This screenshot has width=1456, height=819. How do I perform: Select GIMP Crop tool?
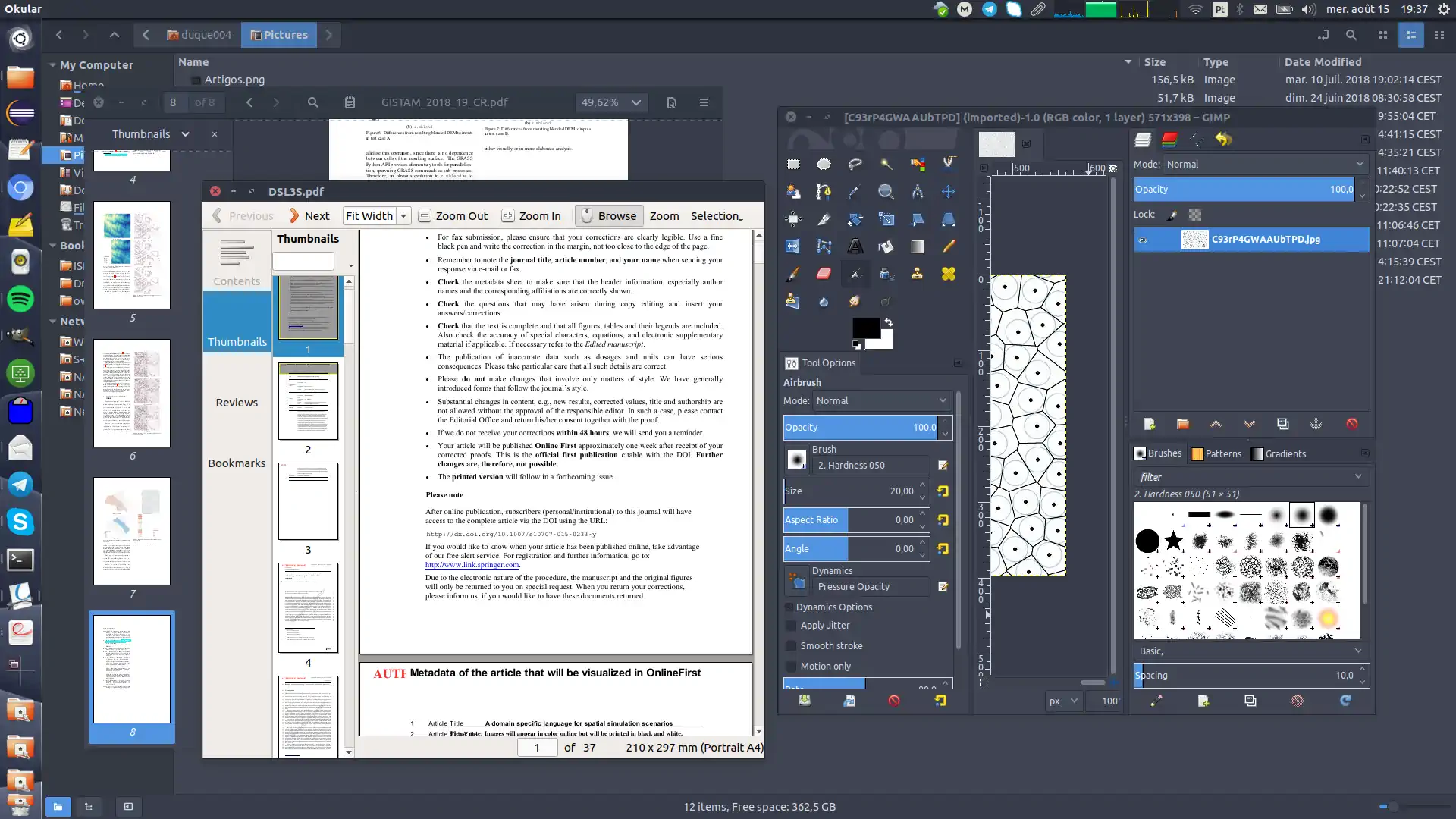click(824, 219)
